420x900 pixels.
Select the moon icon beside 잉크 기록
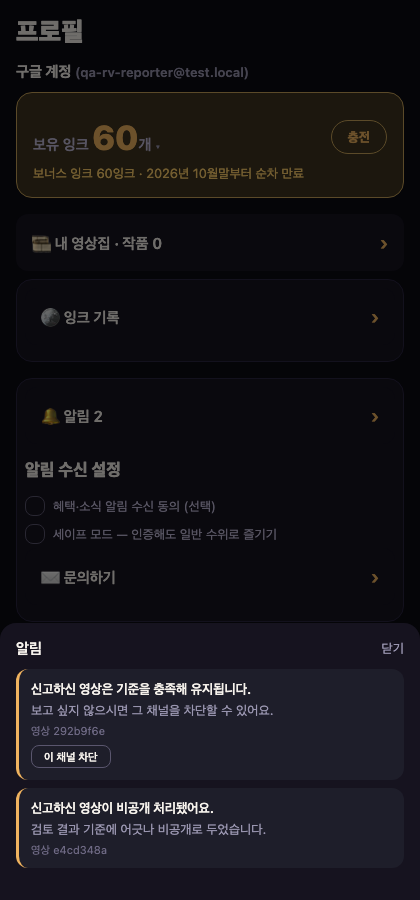click(50, 317)
